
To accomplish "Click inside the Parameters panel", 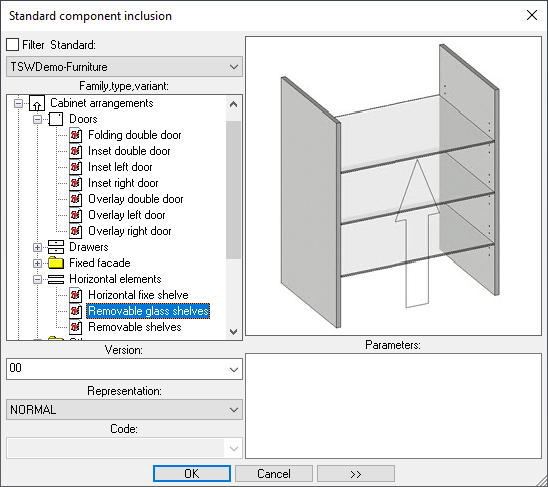I will pyautogui.click(x=394, y=406).
